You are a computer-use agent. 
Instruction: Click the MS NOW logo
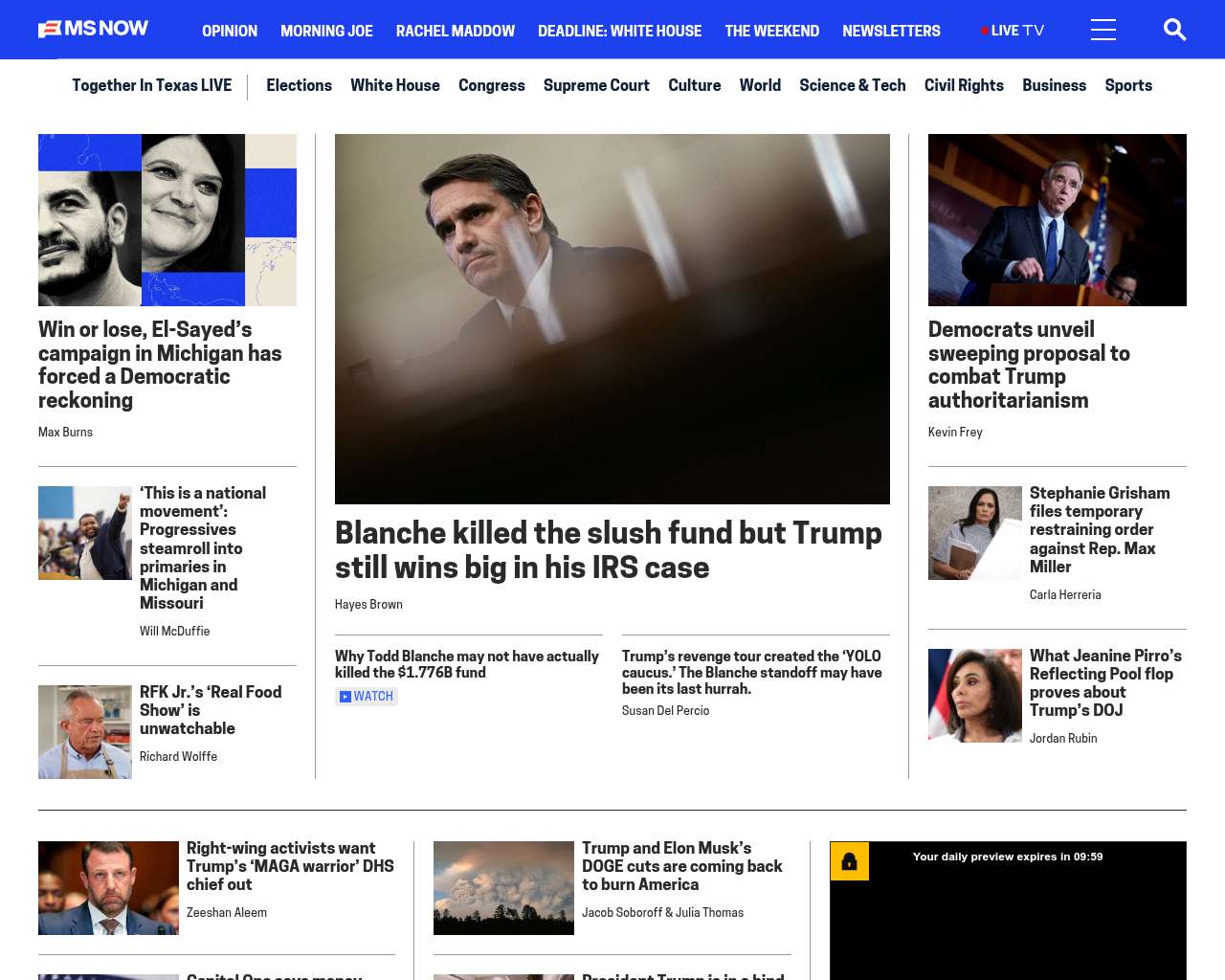(93, 29)
